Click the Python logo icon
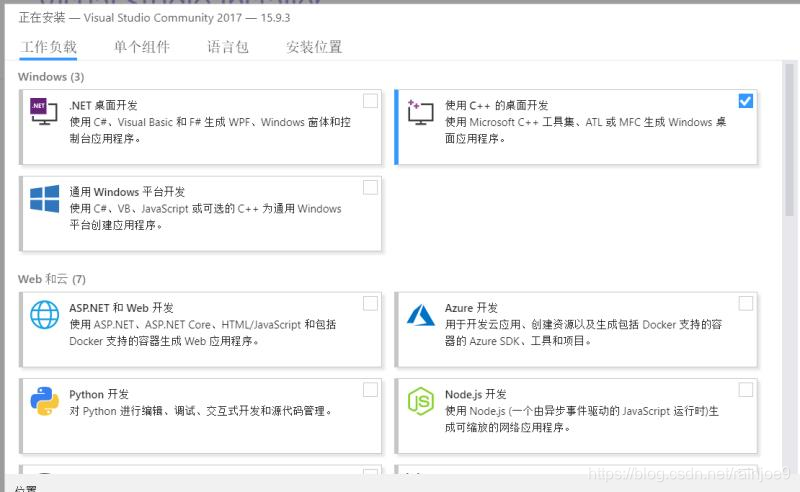The width and height of the screenshot is (800, 492). click(44, 401)
